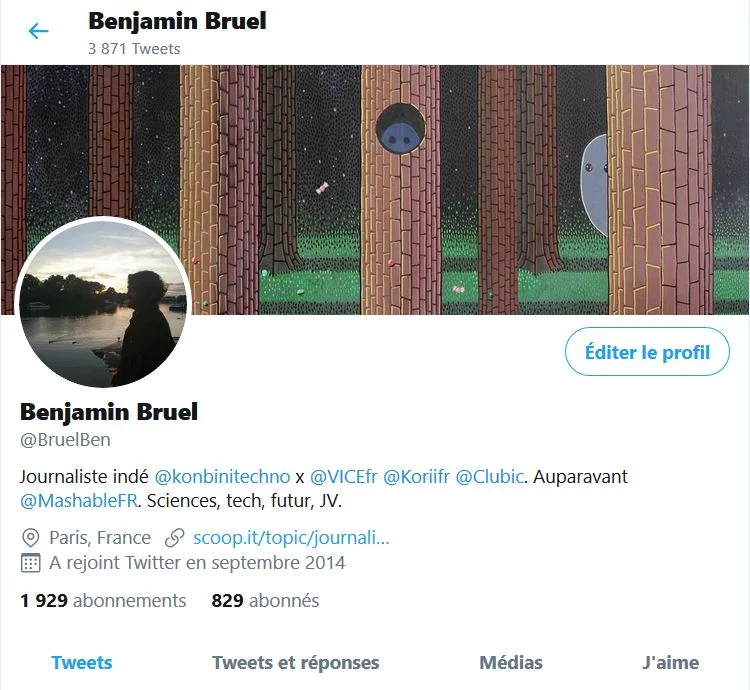750x690 pixels.
Task: Open the @konbinitechno mention link
Action: click(222, 477)
